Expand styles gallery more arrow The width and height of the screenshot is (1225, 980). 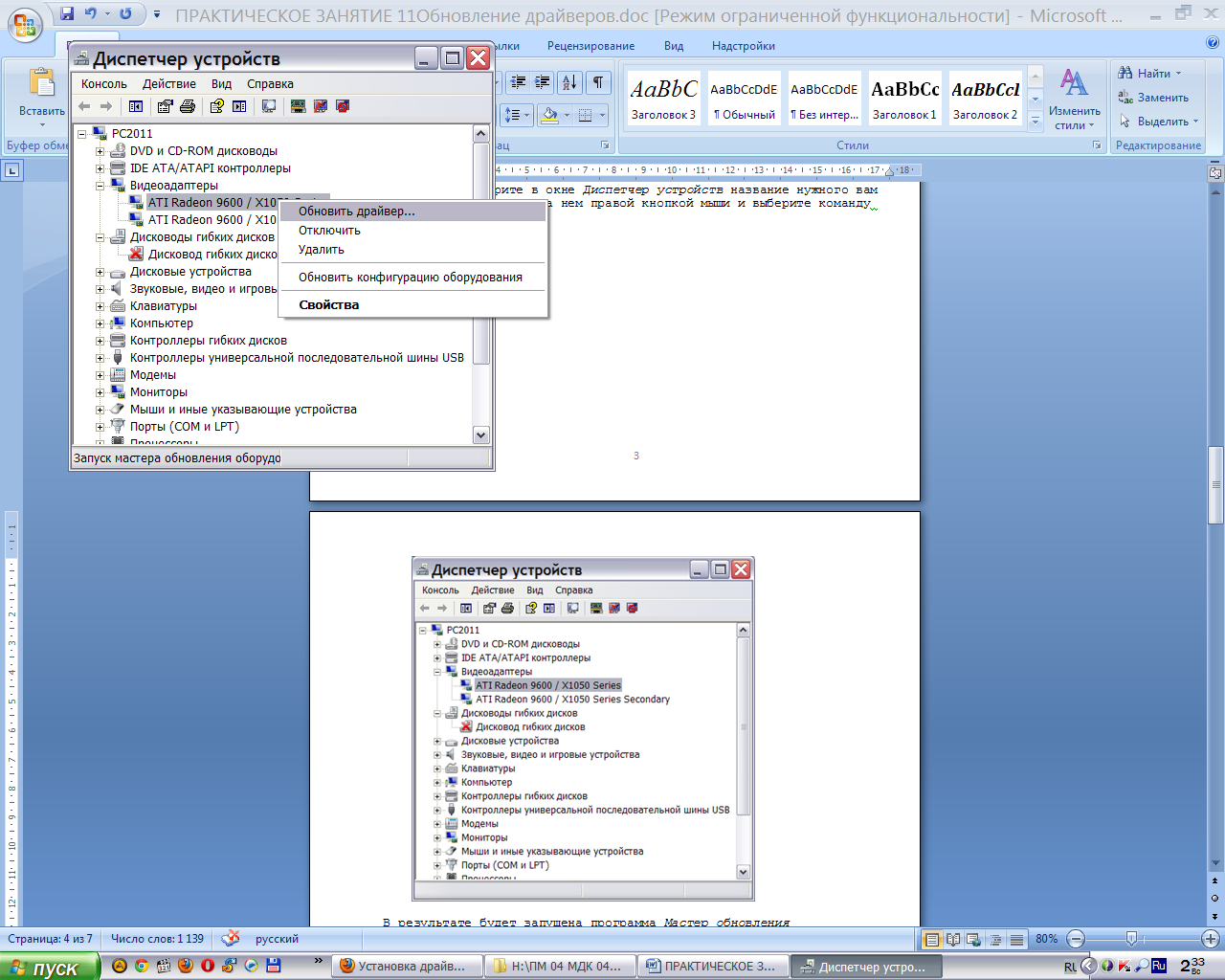[x=1035, y=122]
